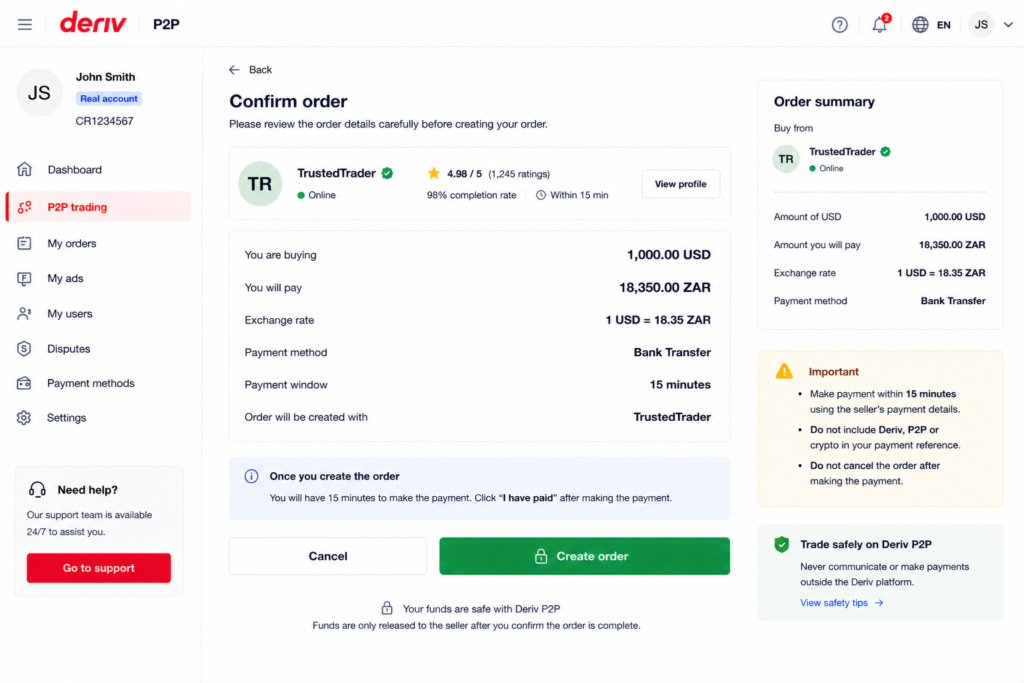The image size is (1024, 683).
Task: Click the Dashboard home icon
Action: click(24, 169)
